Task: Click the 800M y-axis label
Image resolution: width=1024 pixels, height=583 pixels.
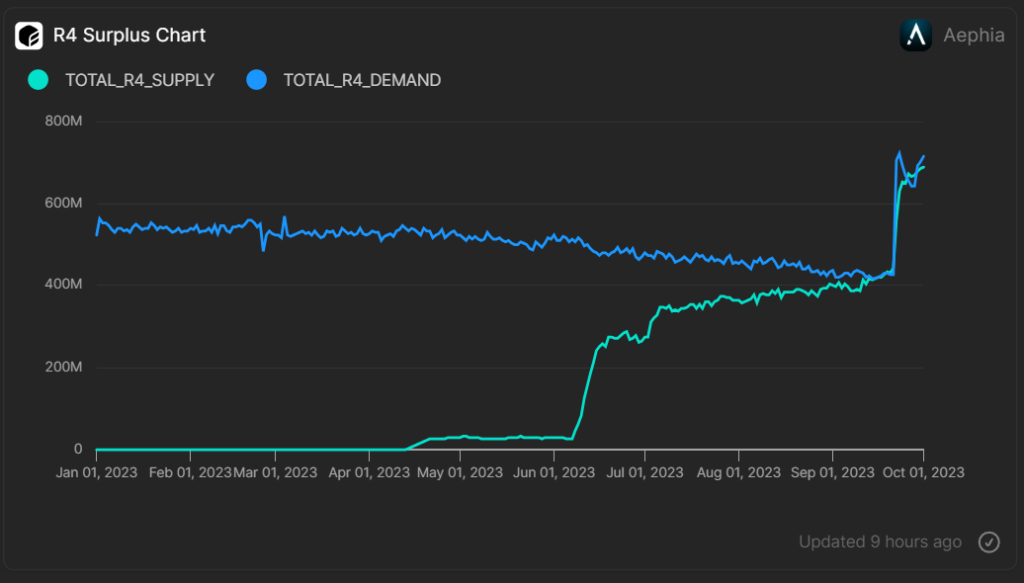Action: point(62,121)
